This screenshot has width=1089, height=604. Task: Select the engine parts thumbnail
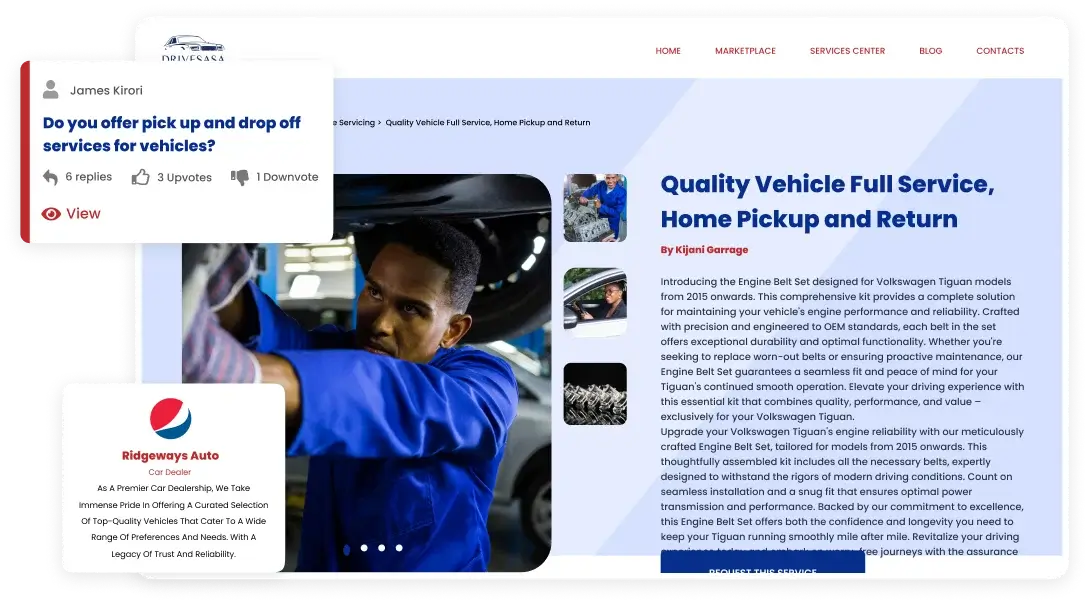coord(595,394)
